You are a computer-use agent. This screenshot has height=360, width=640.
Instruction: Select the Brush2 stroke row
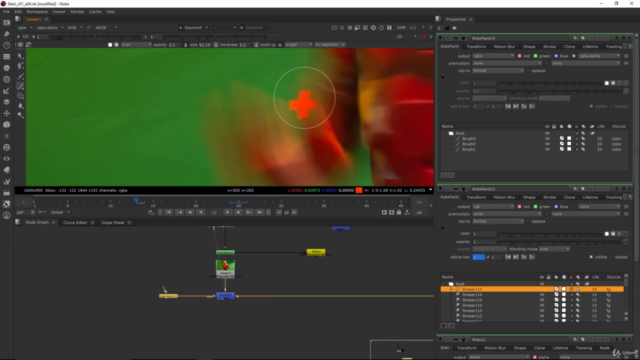(x=535, y=144)
